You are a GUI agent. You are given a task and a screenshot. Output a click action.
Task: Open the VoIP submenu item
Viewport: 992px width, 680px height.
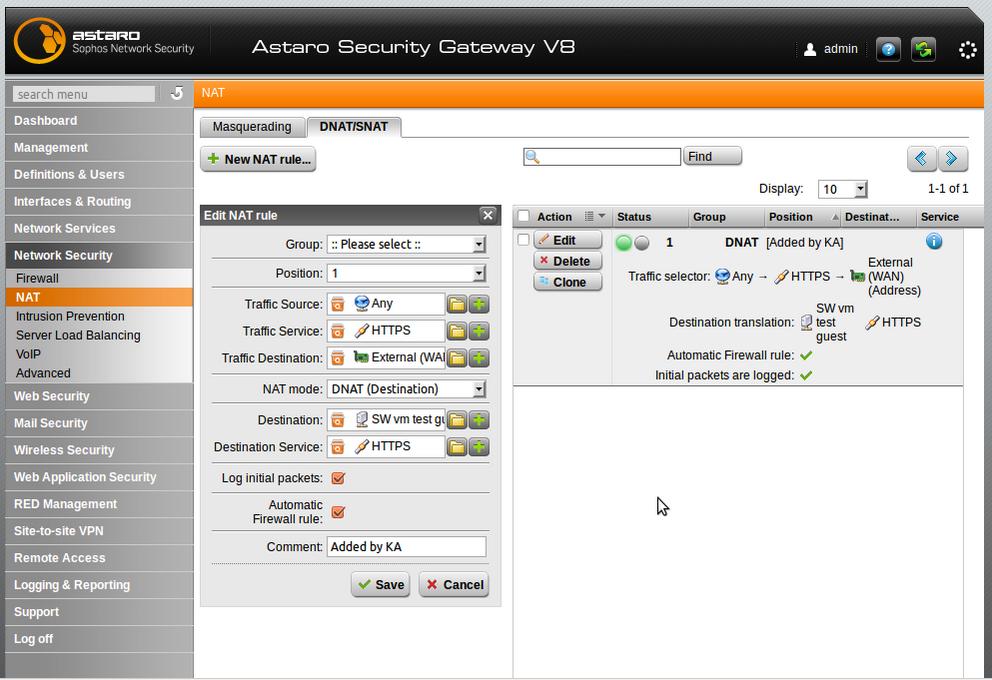pyautogui.click(x=99, y=354)
